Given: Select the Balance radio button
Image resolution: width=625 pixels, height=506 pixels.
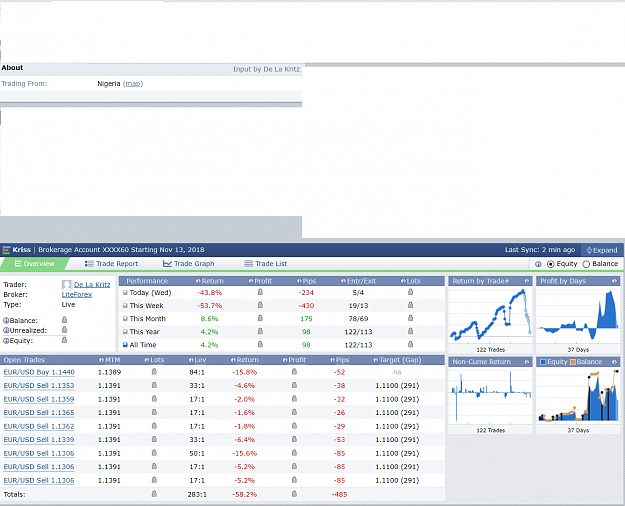Looking at the screenshot, I should (x=586, y=264).
